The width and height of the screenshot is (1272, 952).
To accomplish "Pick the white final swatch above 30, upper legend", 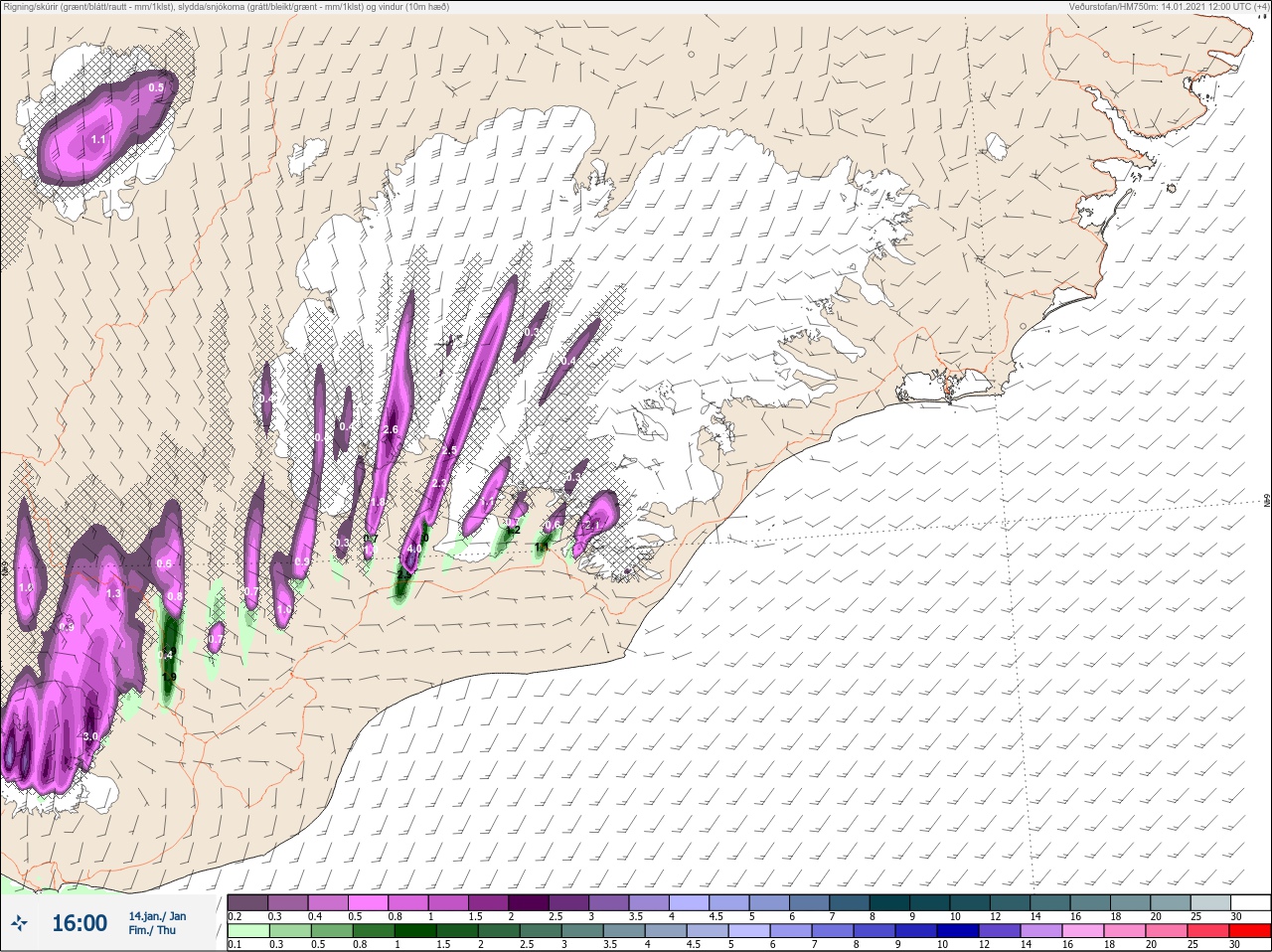I will tap(1250, 902).
